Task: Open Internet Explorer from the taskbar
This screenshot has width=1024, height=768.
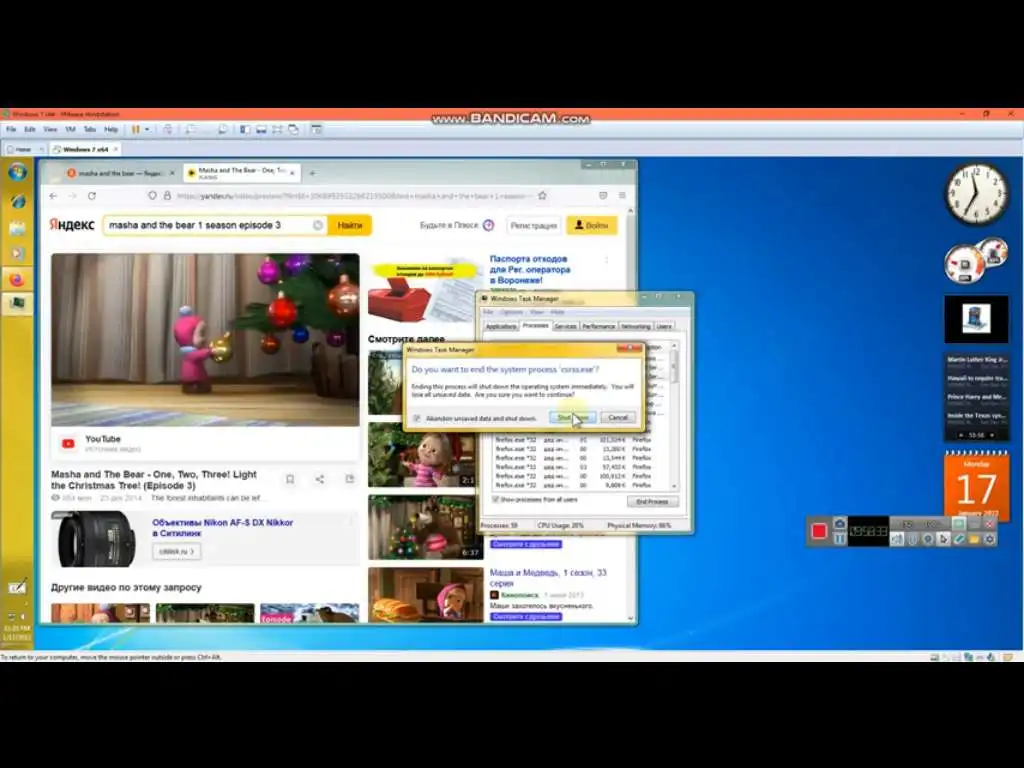Action: [18, 201]
